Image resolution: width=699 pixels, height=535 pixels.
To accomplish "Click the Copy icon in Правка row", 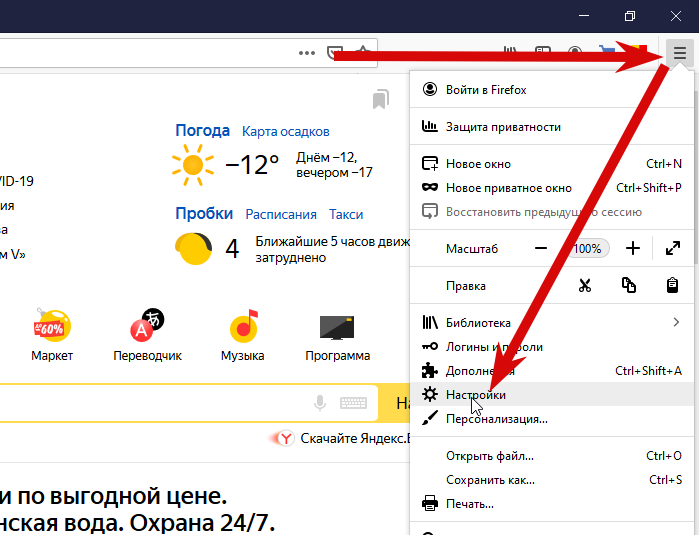I will click(629, 285).
